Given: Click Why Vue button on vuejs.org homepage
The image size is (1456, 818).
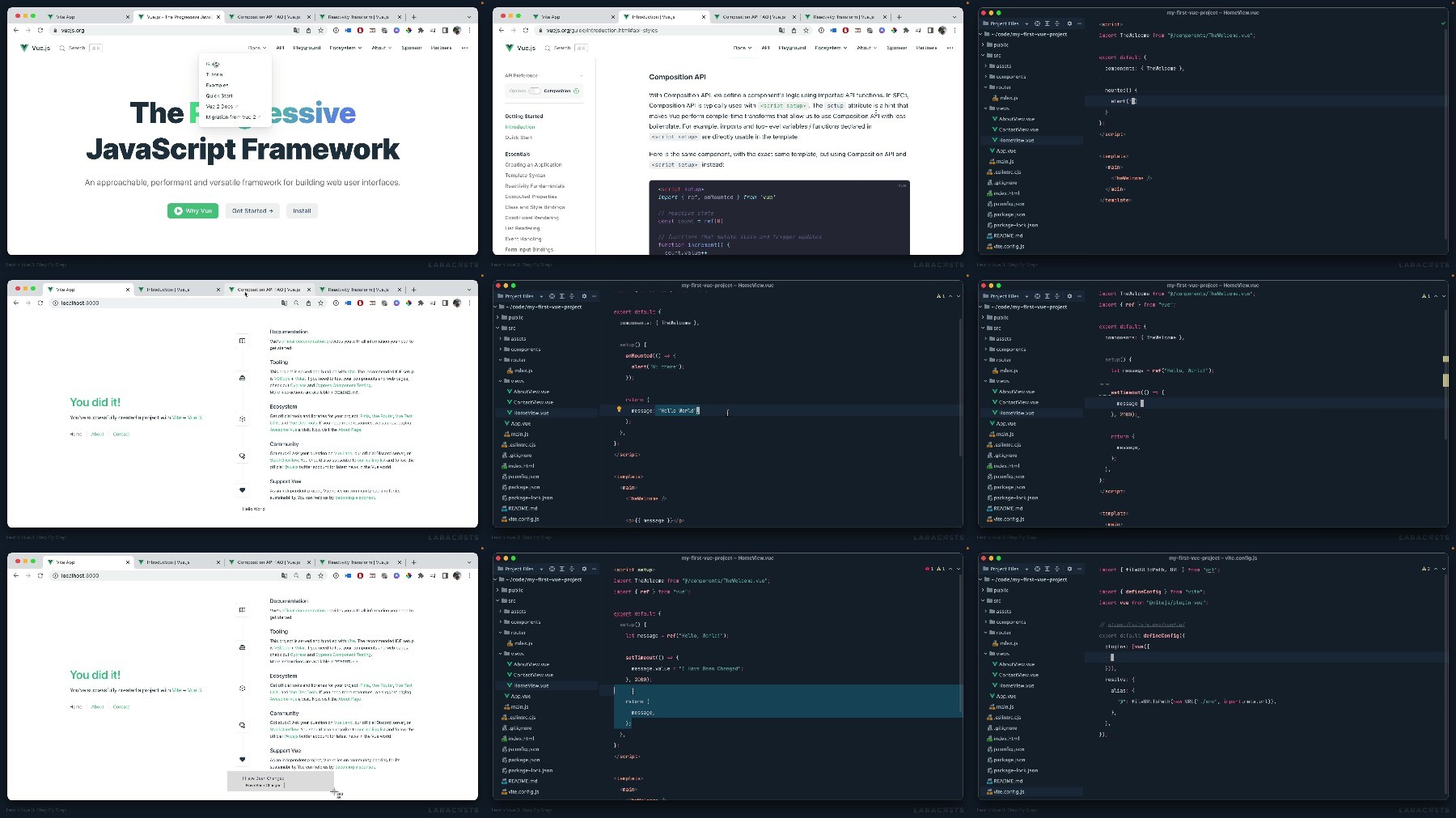Looking at the screenshot, I should tap(193, 210).
